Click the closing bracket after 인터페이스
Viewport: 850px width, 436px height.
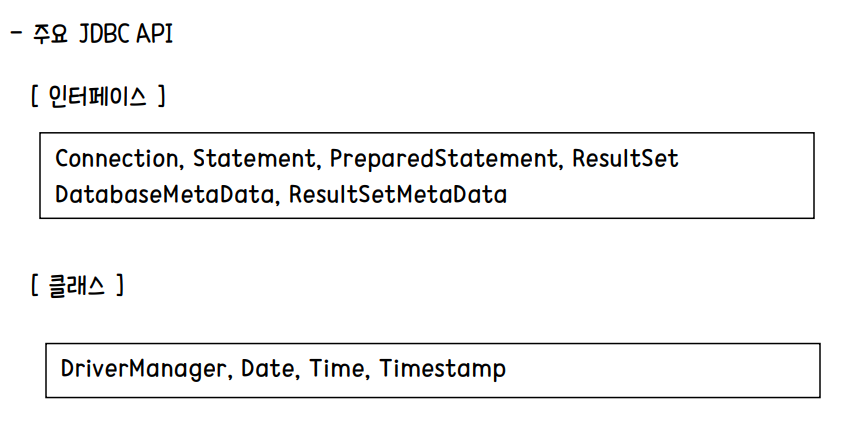(x=161, y=97)
